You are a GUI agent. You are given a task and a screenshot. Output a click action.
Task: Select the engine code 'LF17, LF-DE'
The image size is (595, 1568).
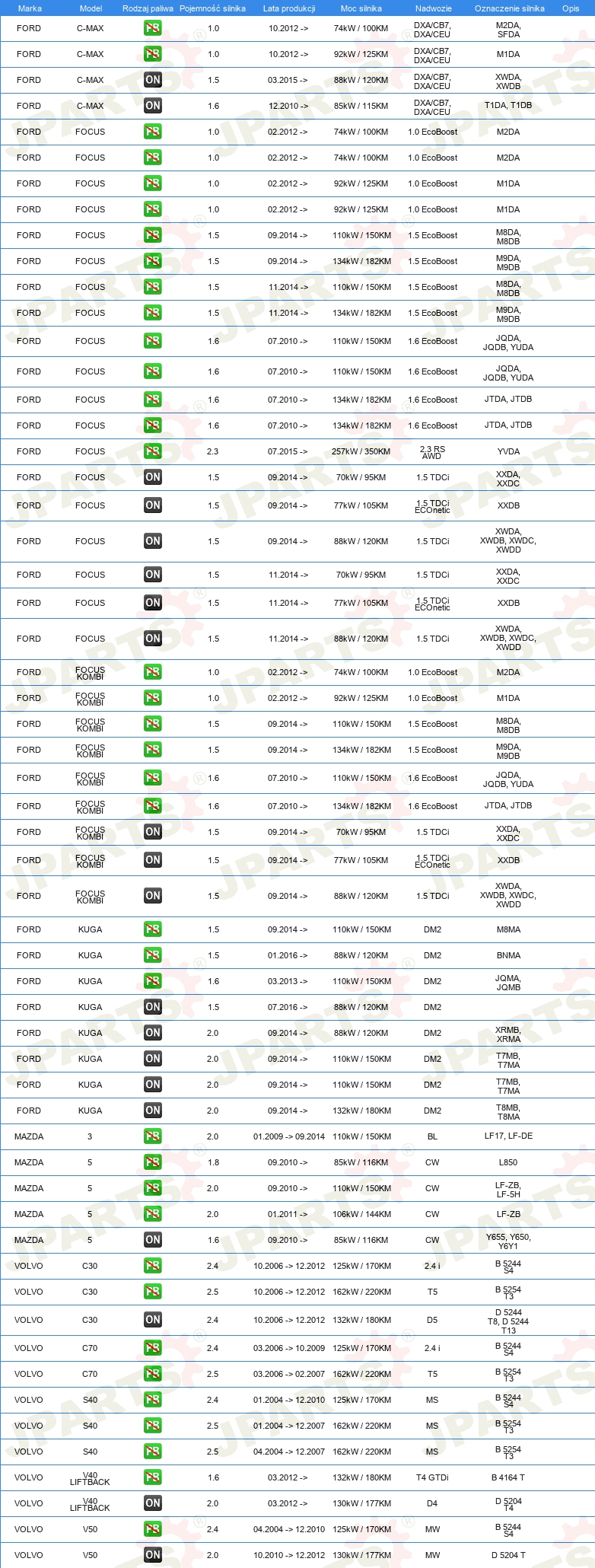click(508, 1136)
